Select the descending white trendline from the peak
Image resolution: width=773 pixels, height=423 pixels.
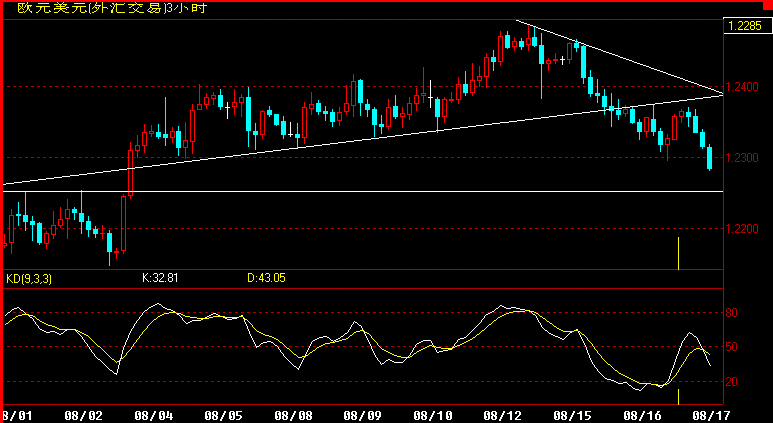pyautogui.click(x=619, y=57)
